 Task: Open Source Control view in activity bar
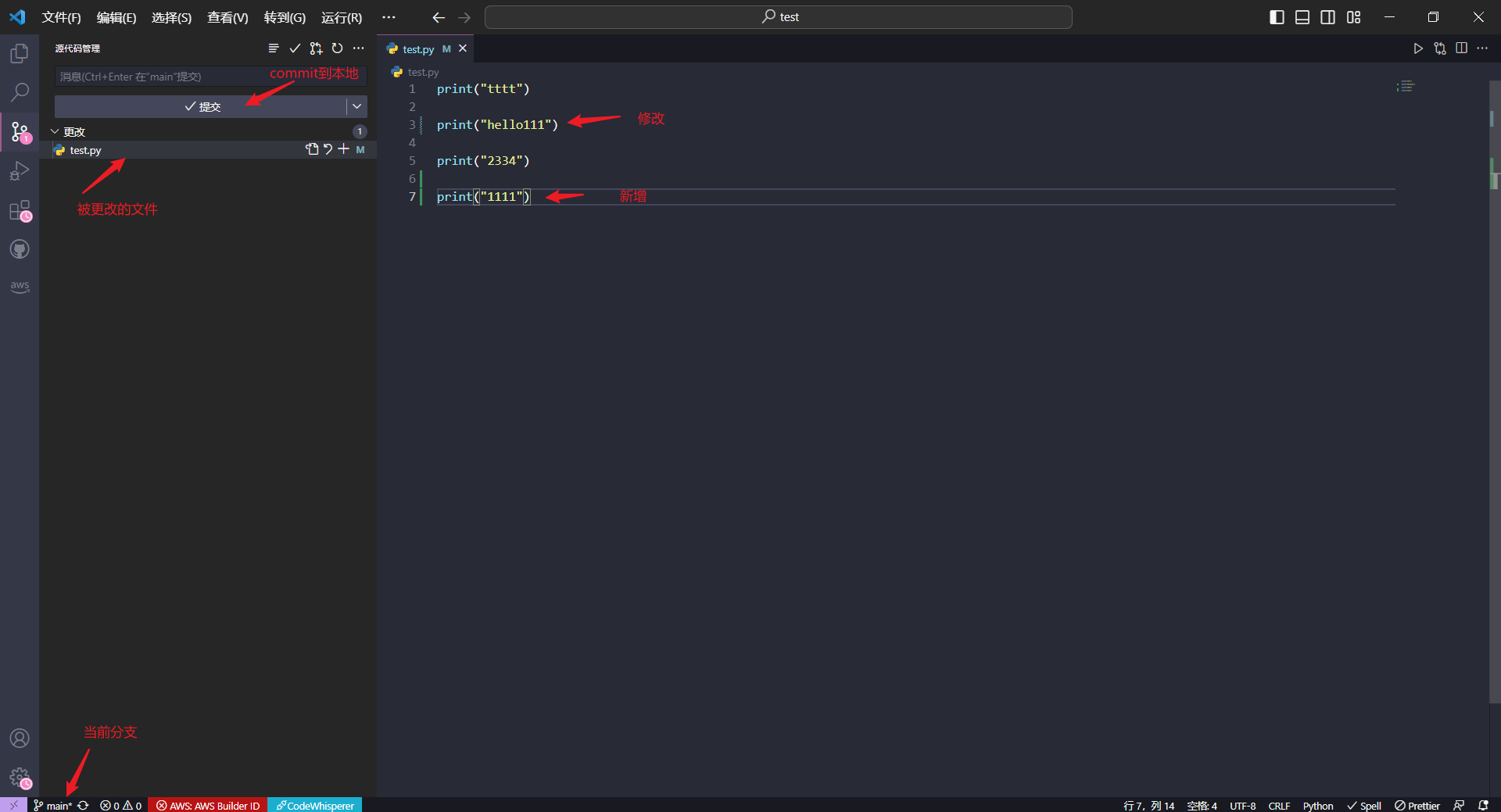[20, 131]
